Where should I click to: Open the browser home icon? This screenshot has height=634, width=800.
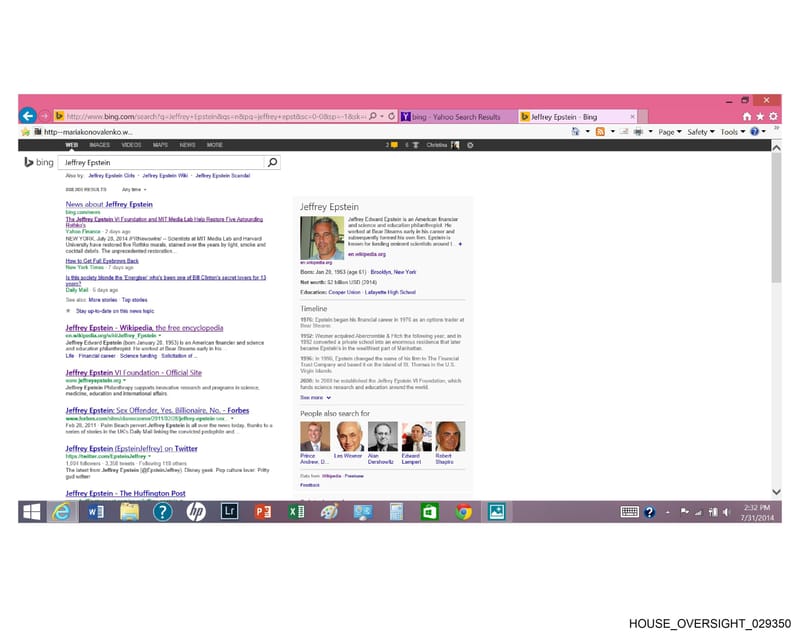[747, 116]
